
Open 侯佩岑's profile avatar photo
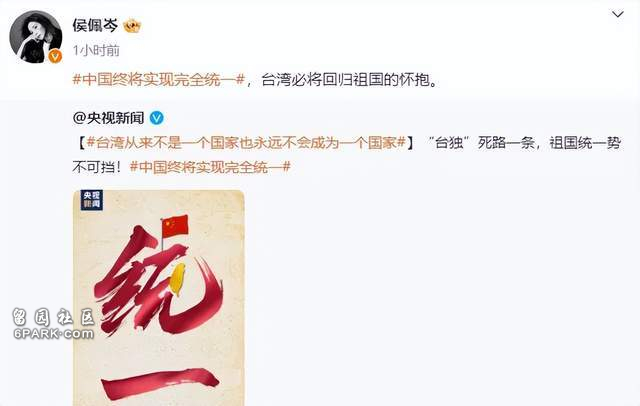point(36,37)
